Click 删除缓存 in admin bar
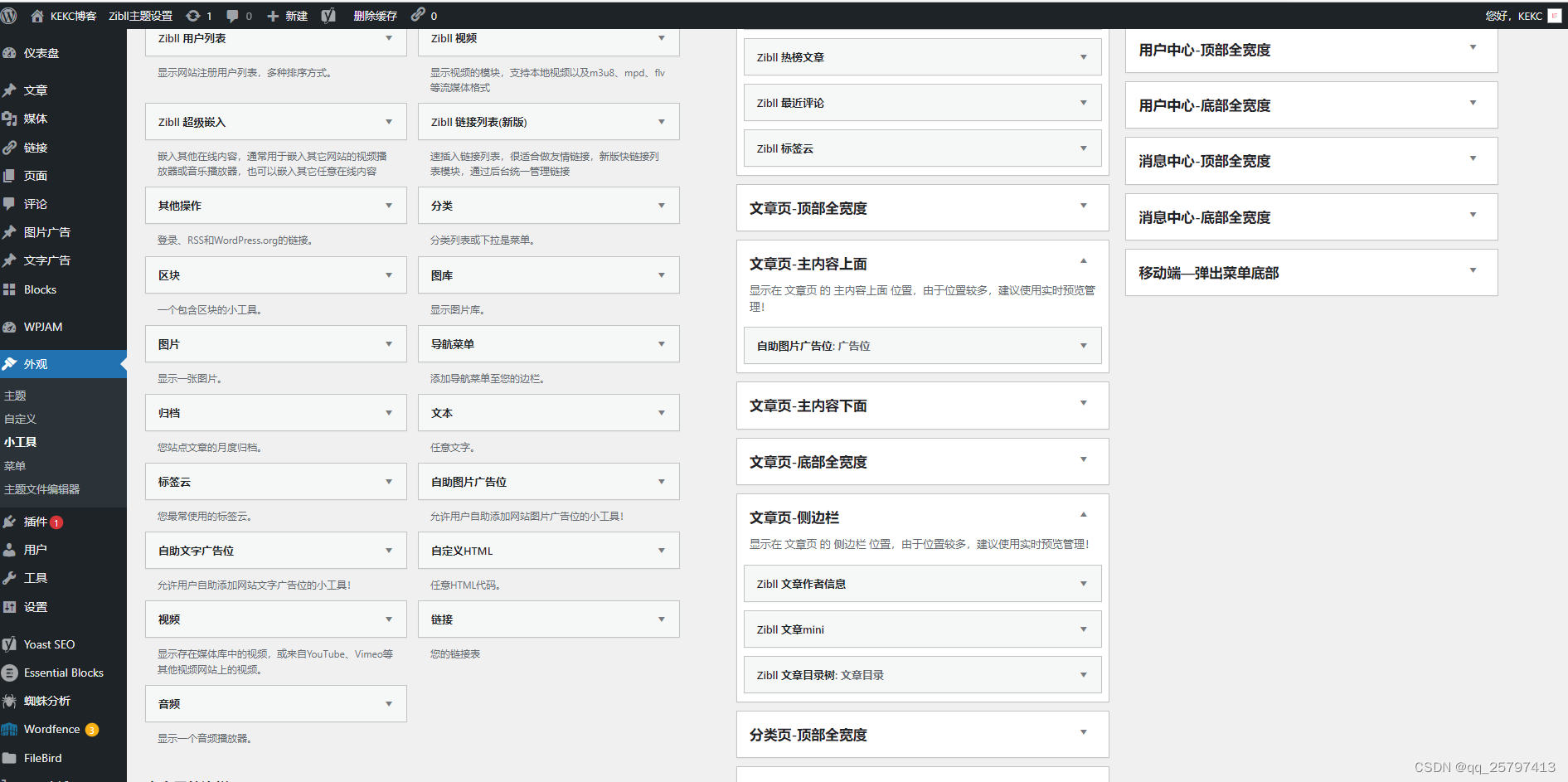 [375, 16]
